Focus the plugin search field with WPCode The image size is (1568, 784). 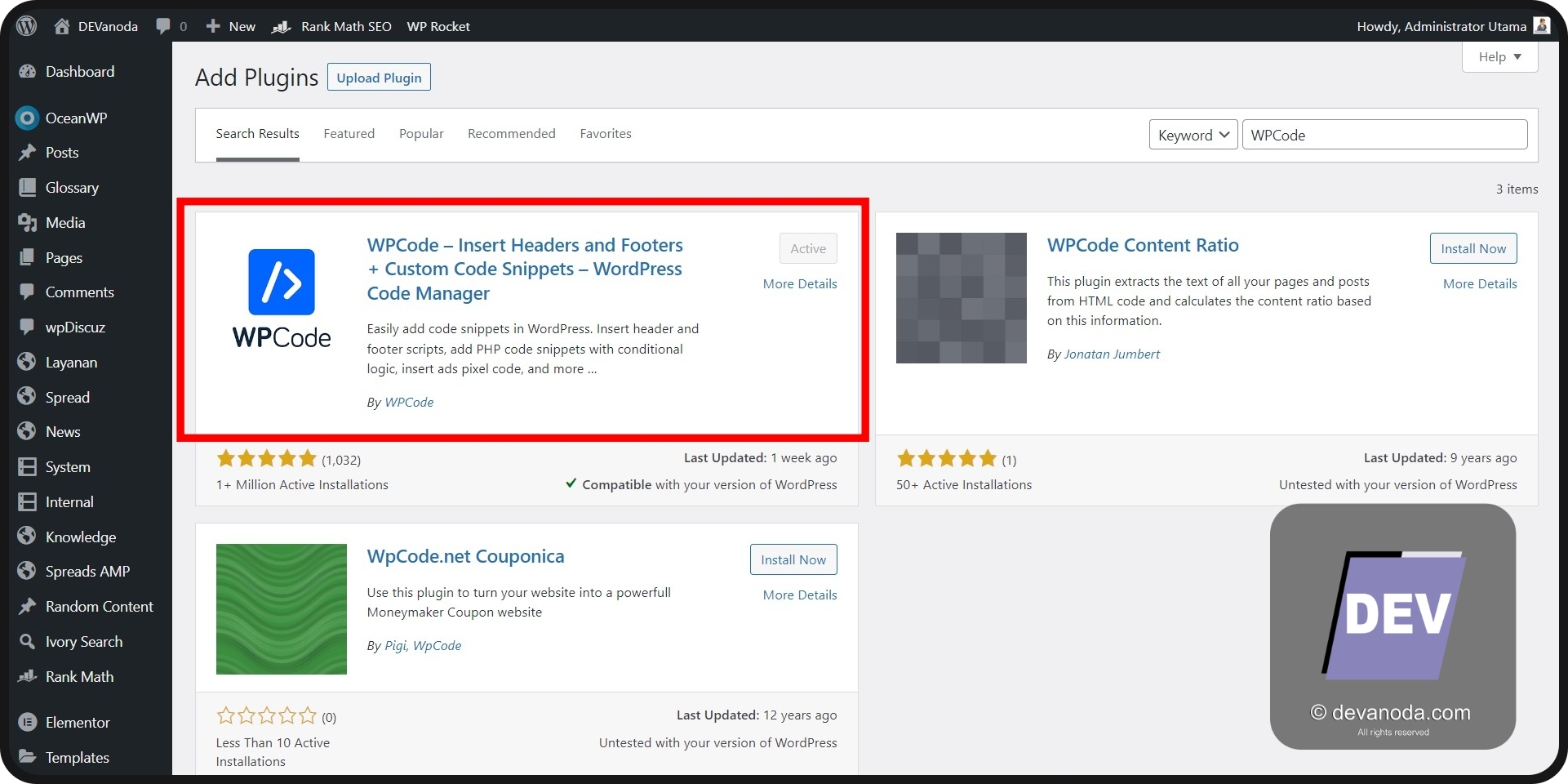[1384, 135]
